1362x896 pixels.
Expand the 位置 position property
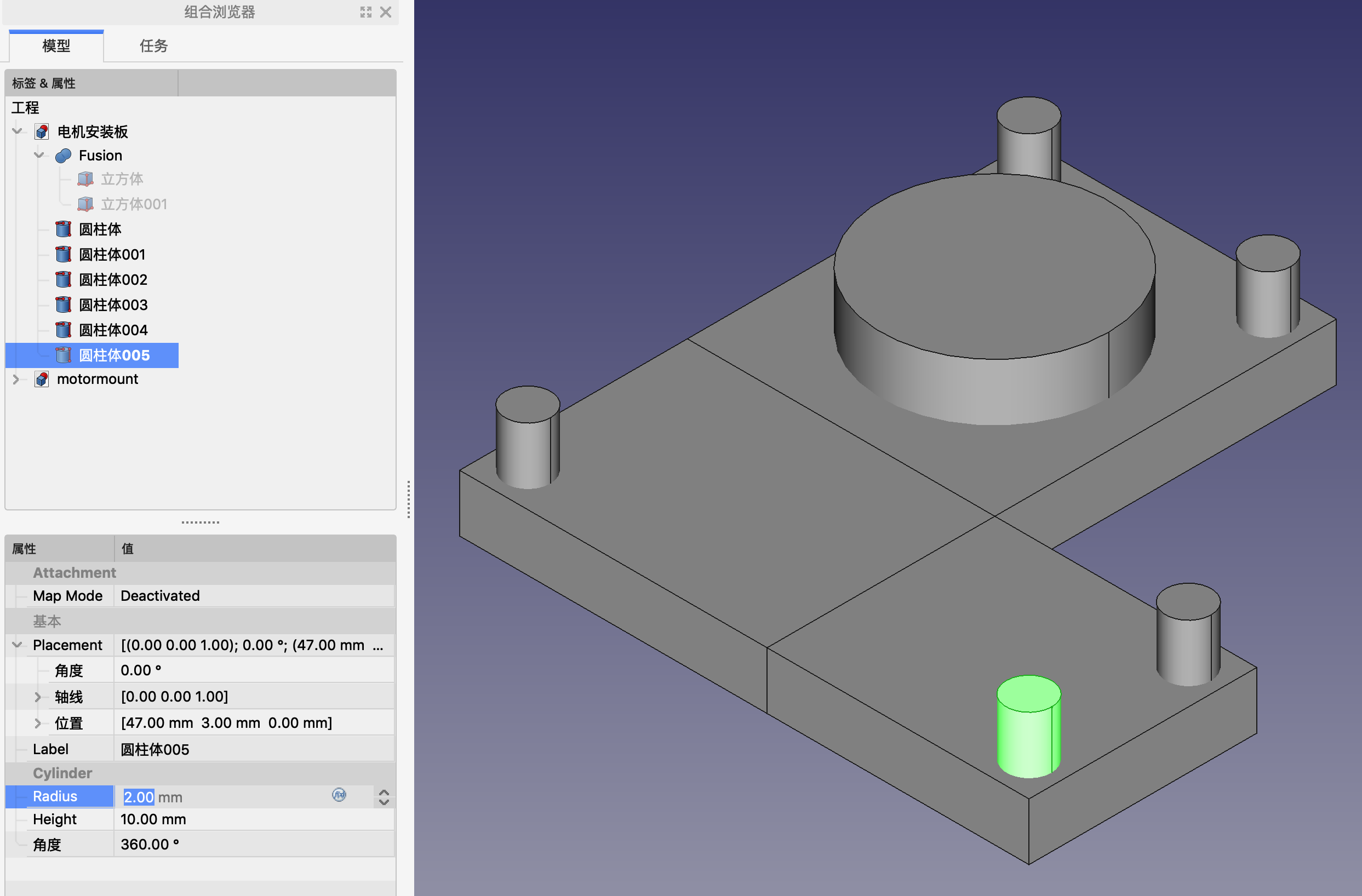click(38, 722)
